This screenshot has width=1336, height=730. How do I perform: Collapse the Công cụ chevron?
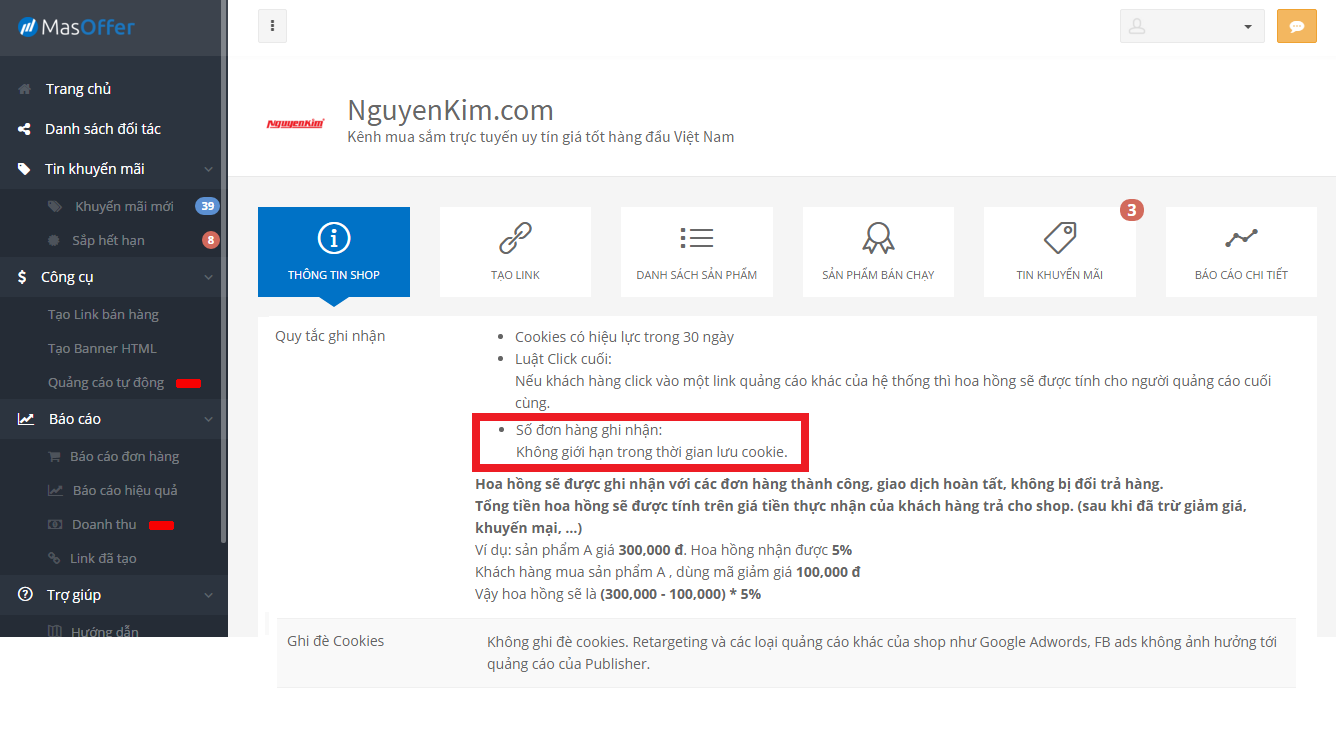pyautogui.click(x=208, y=277)
